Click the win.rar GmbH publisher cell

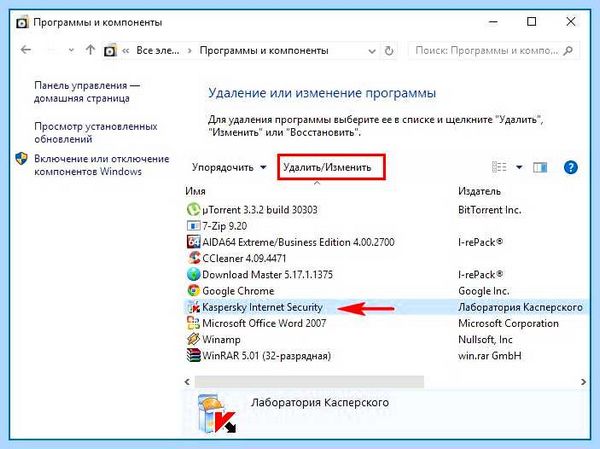point(490,356)
